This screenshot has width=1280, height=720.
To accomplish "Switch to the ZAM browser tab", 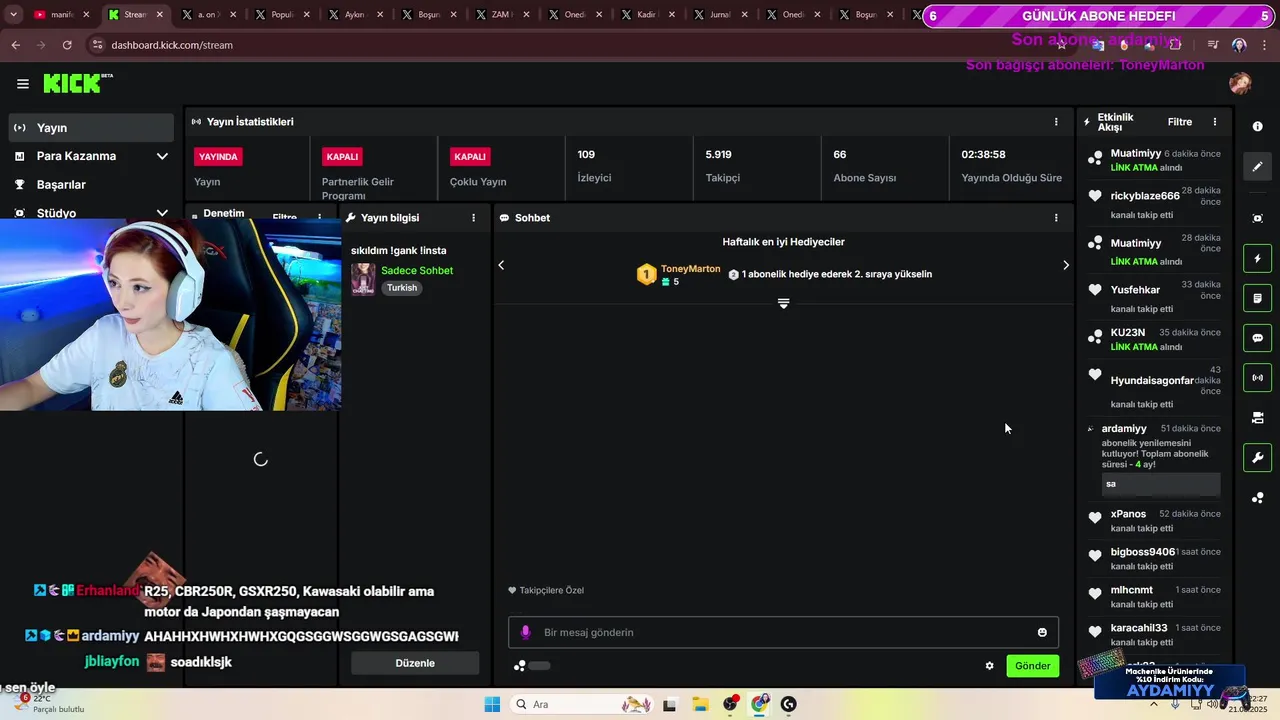I will 494,15.
